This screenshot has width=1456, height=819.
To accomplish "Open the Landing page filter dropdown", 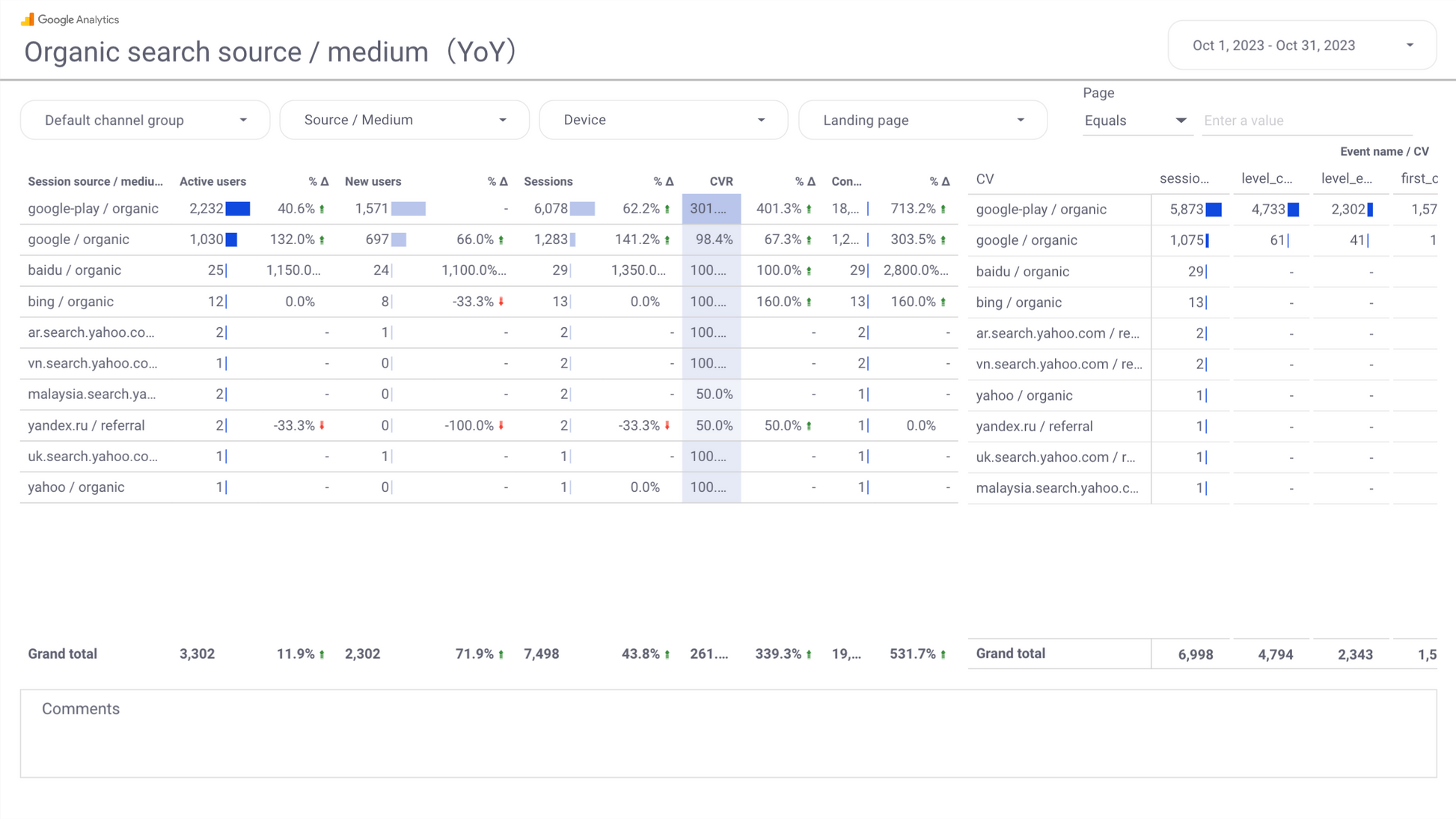I will (923, 120).
